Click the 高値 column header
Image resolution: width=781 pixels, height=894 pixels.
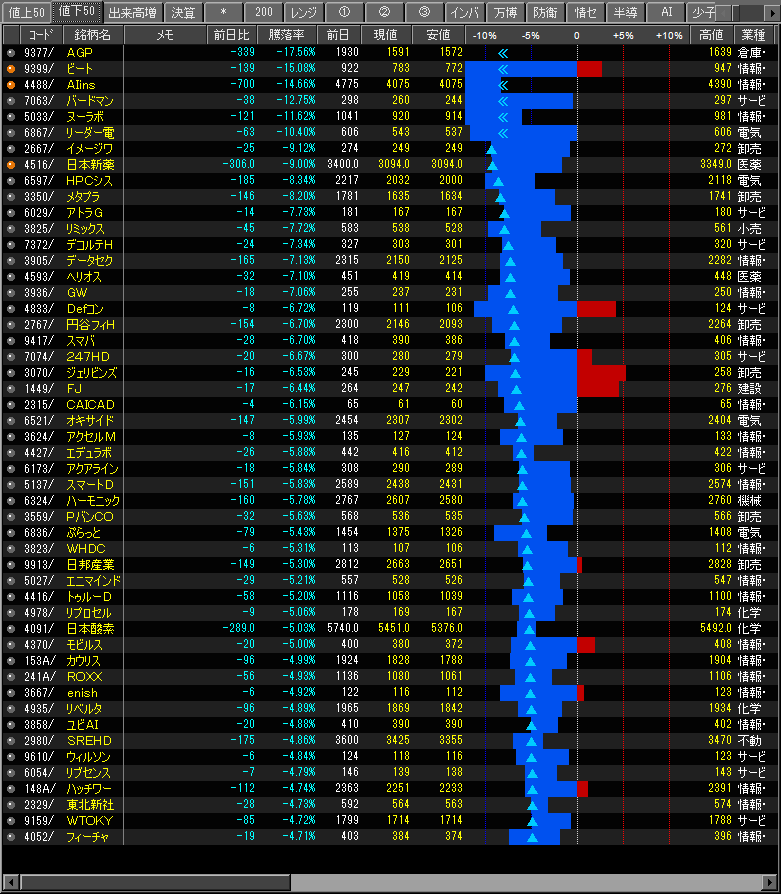pyautogui.click(x=711, y=35)
